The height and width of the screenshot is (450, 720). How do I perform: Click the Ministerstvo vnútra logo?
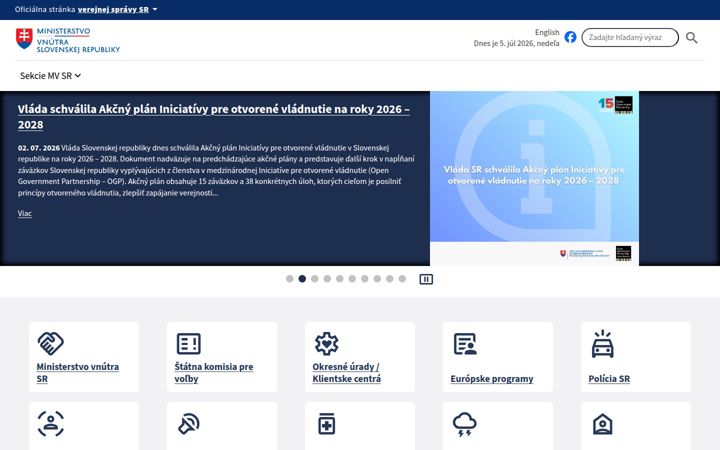pos(68,40)
